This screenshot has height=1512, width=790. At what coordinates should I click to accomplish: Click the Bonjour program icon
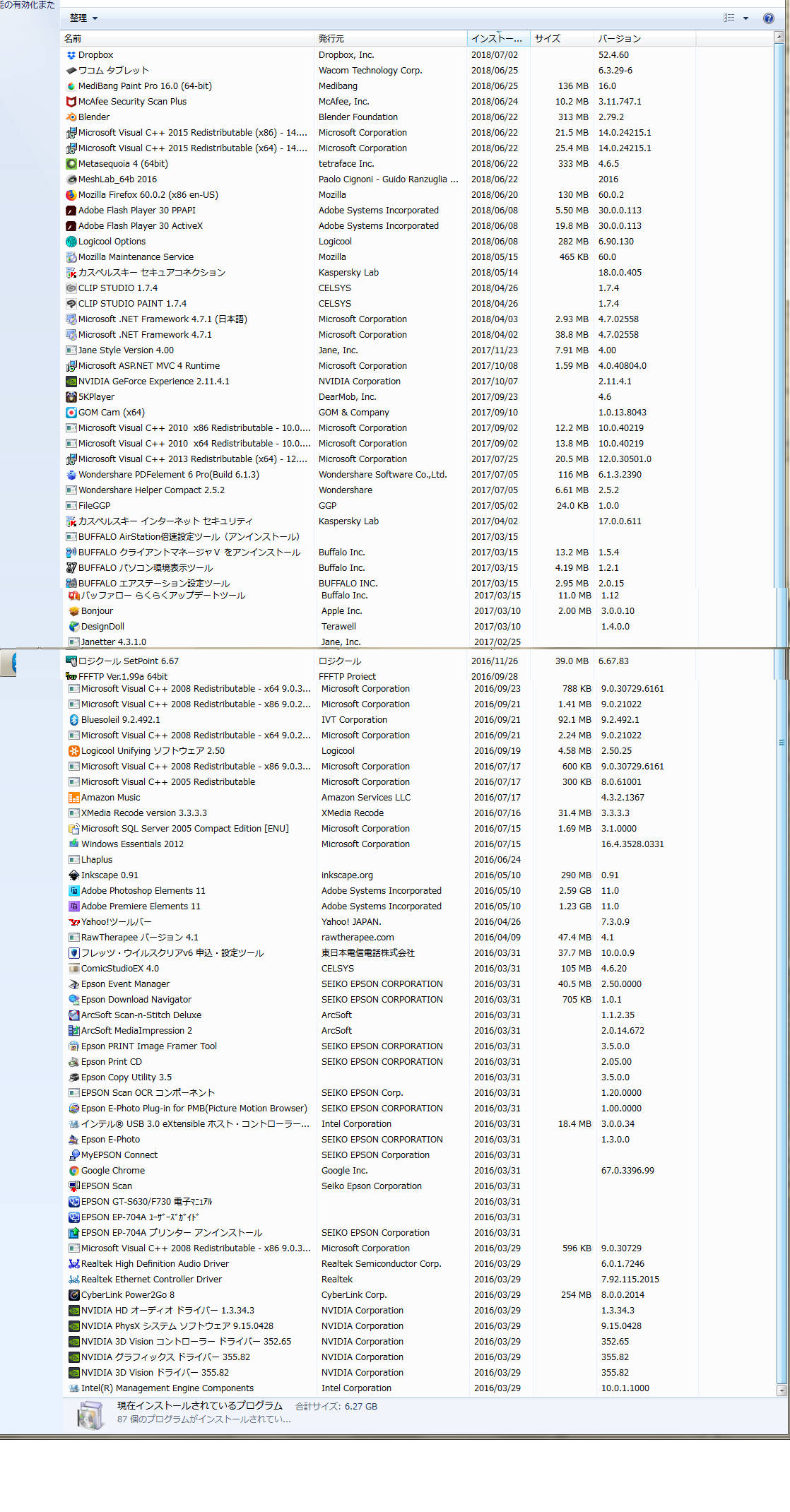(x=73, y=611)
